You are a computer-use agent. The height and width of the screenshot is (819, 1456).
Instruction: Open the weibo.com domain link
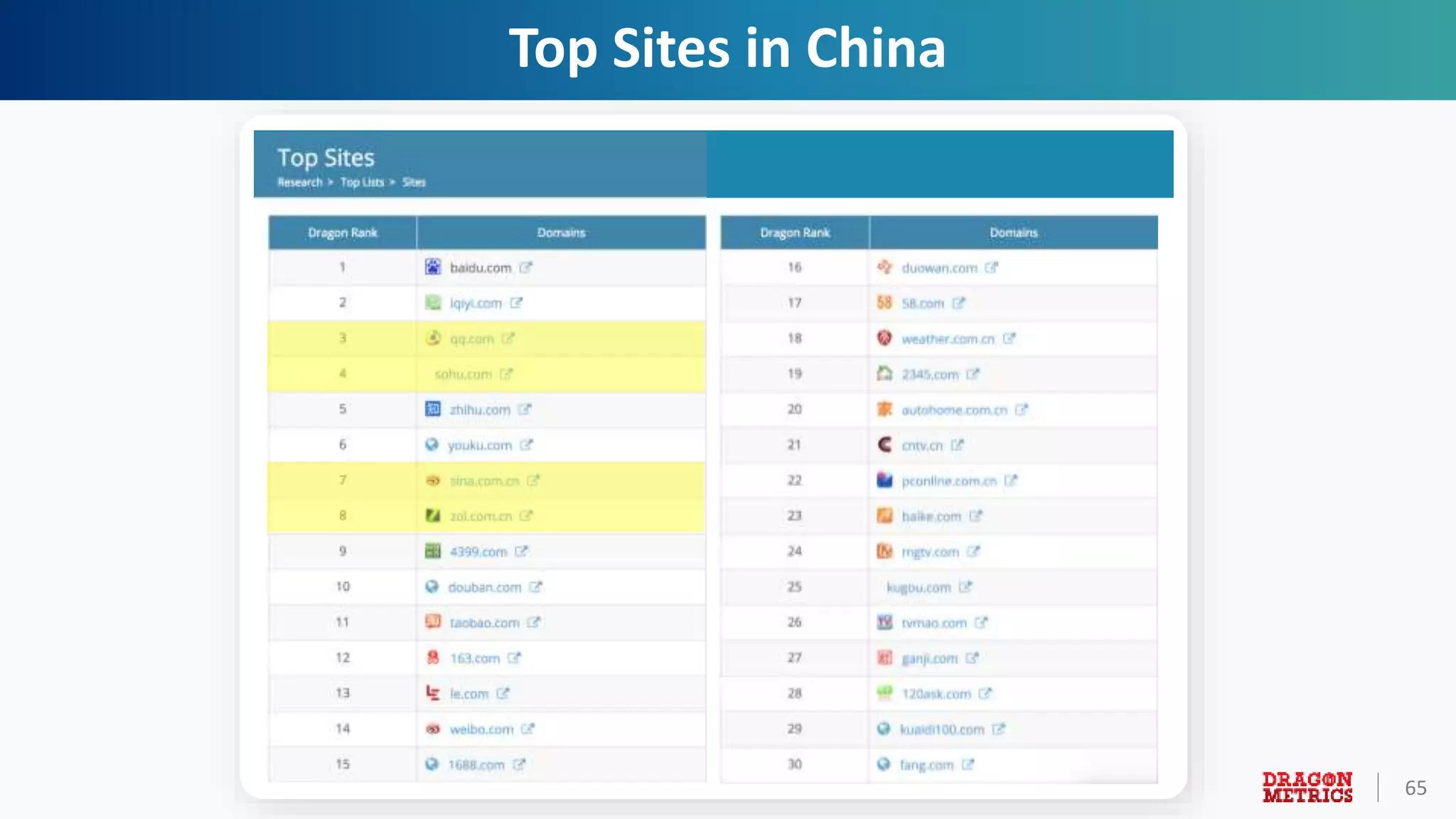point(481,730)
